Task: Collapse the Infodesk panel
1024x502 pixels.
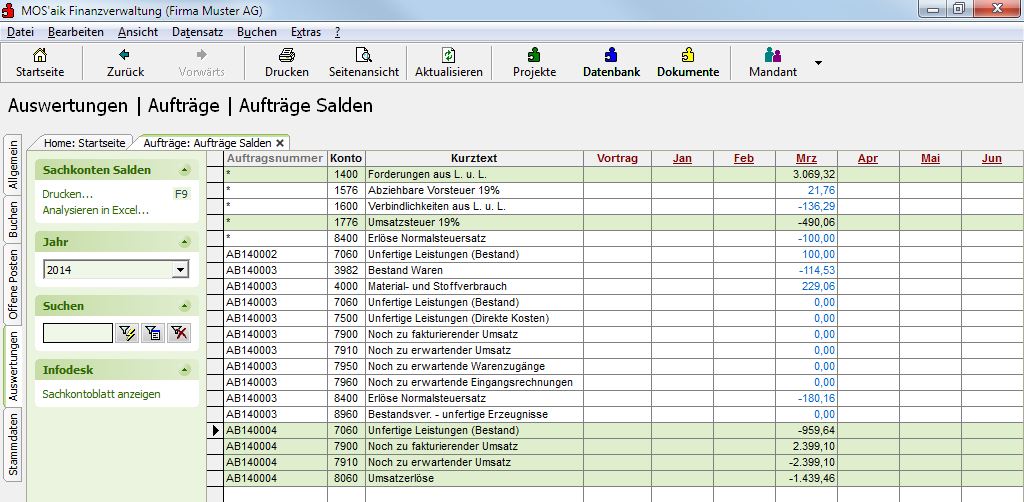Action: click(185, 370)
